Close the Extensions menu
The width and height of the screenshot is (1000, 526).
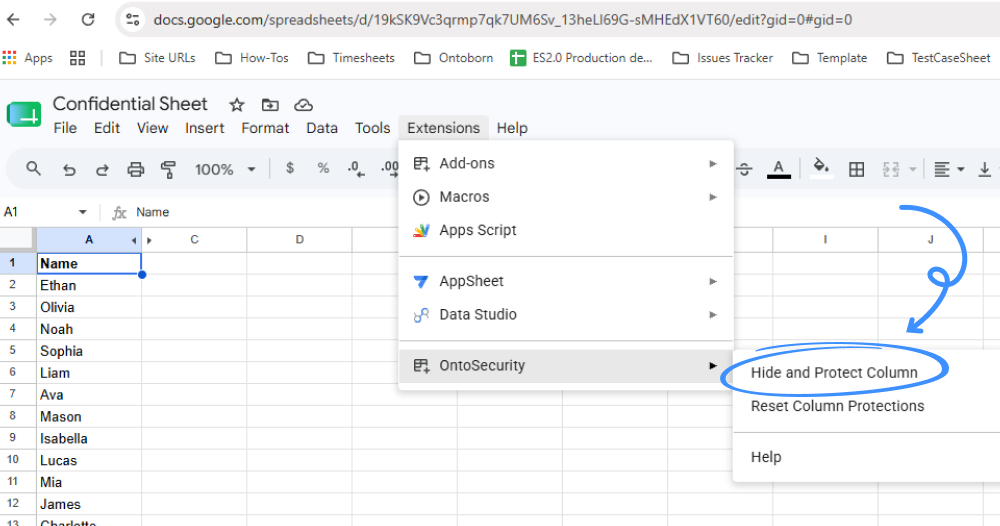coord(443,128)
